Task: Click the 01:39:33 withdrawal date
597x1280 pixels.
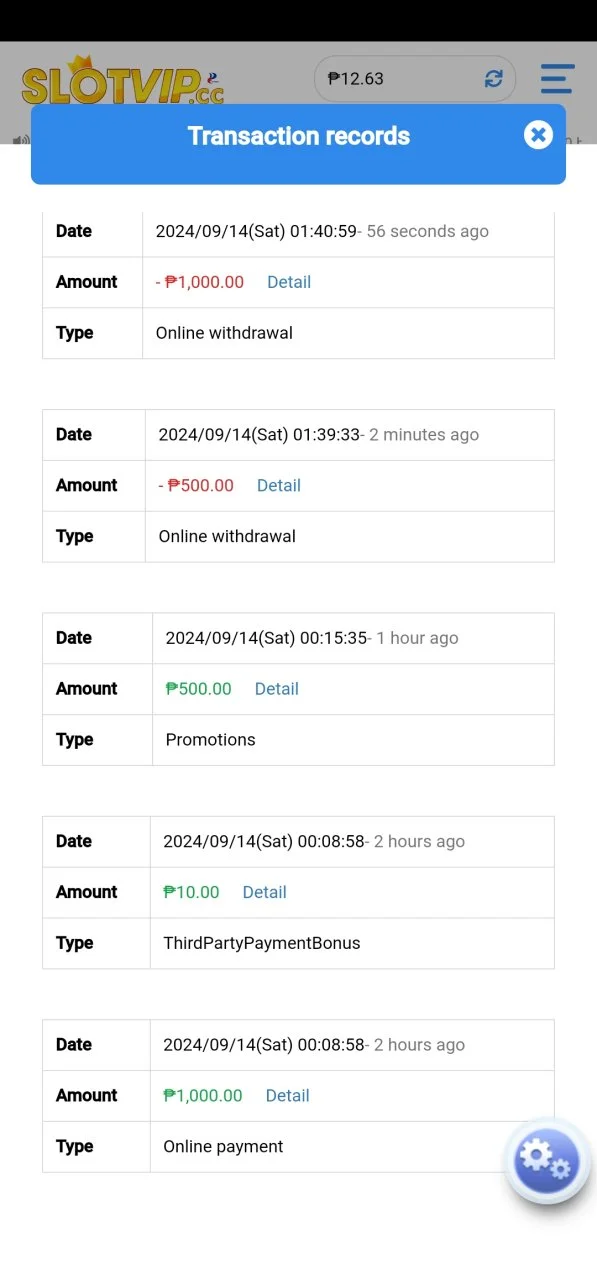Action: click(319, 435)
